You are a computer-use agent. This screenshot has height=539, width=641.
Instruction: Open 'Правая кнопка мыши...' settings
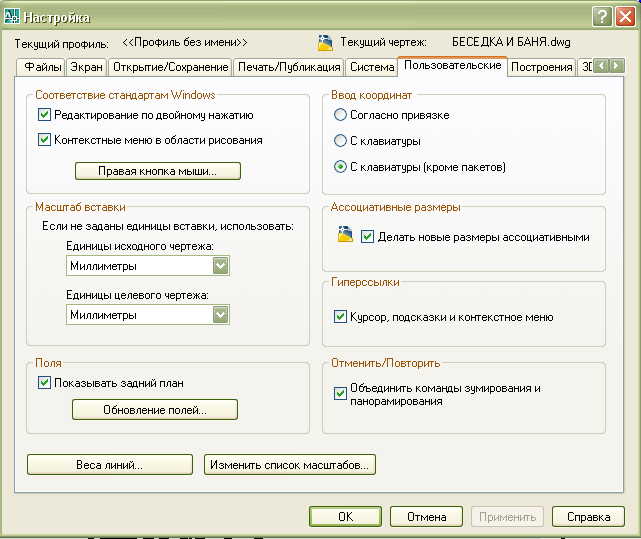(x=157, y=171)
